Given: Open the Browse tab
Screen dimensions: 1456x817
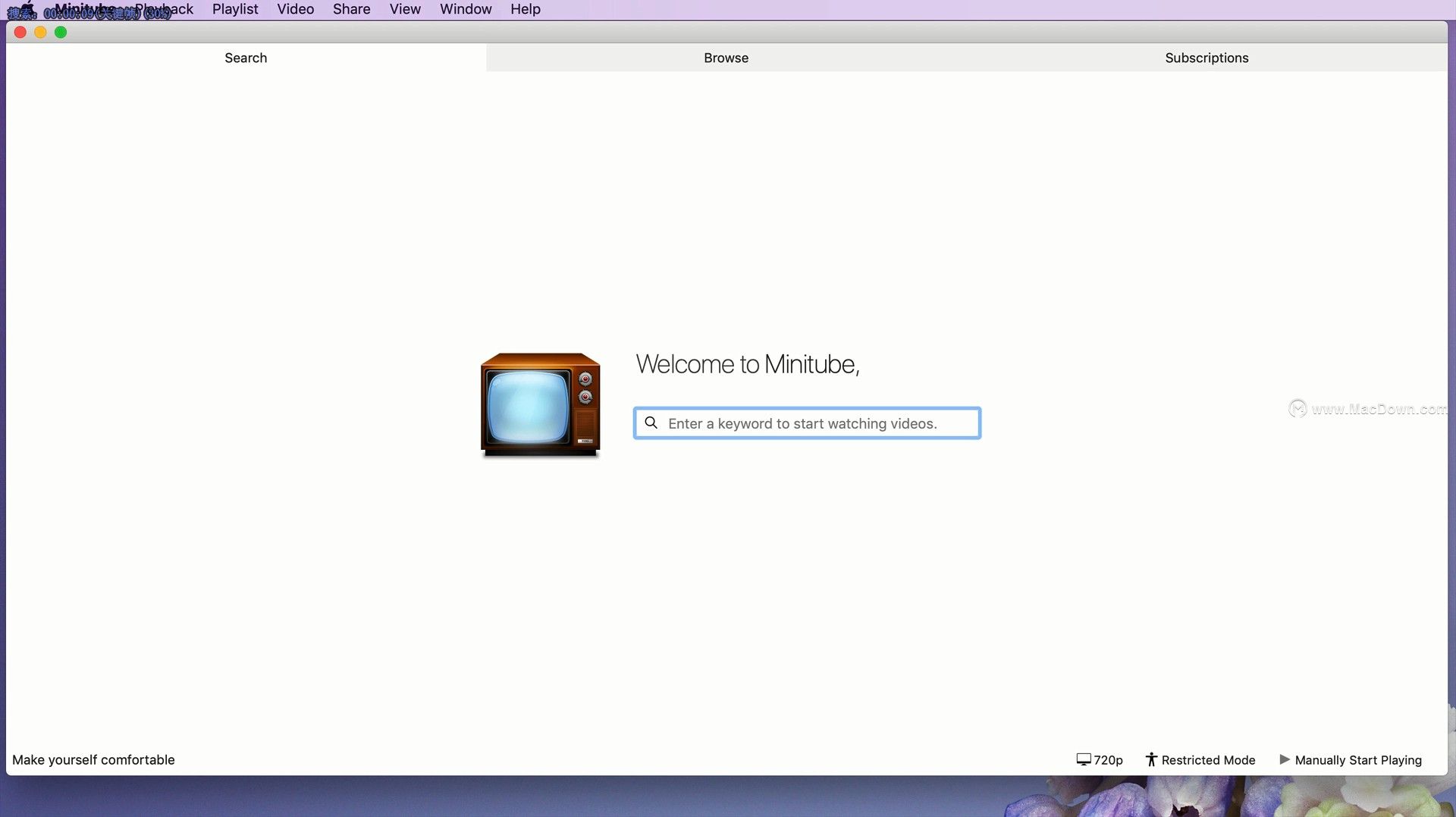Looking at the screenshot, I should point(726,58).
